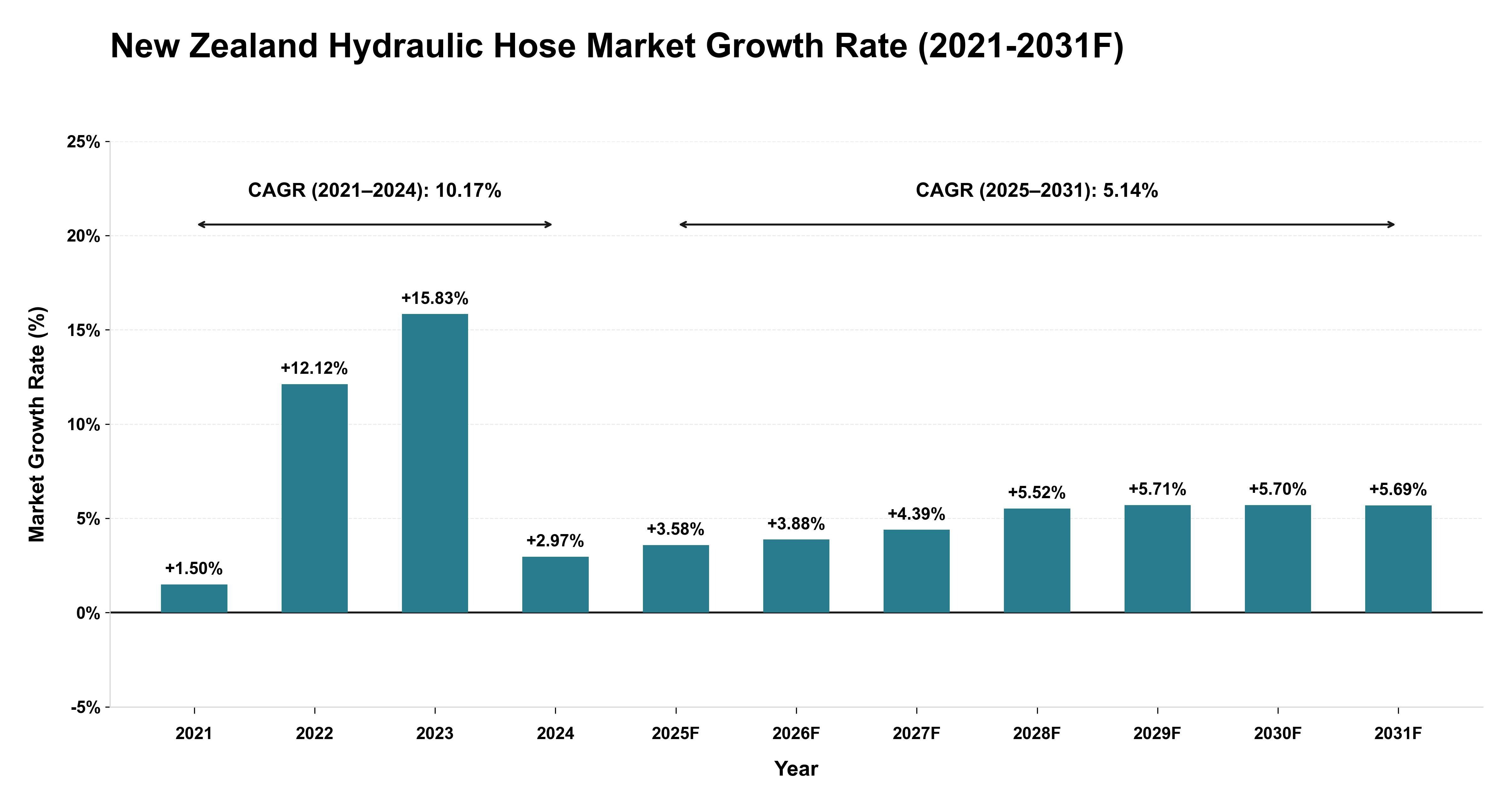The image size is (1512, 803).
Task: Click the 2025F x-axis label
Action: point(676,734)
